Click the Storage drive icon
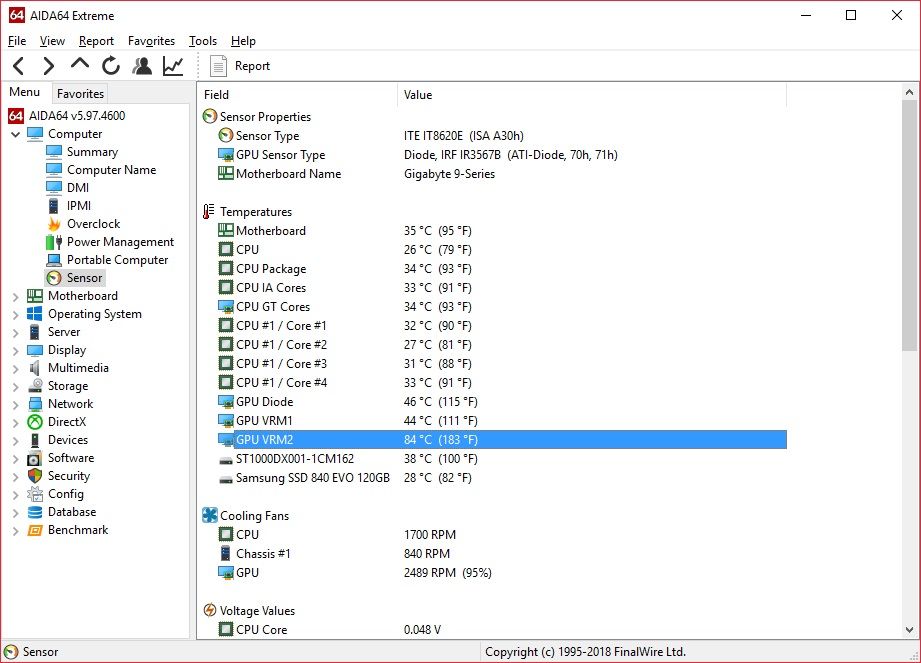The image size is (921, 663). [35, 386]
